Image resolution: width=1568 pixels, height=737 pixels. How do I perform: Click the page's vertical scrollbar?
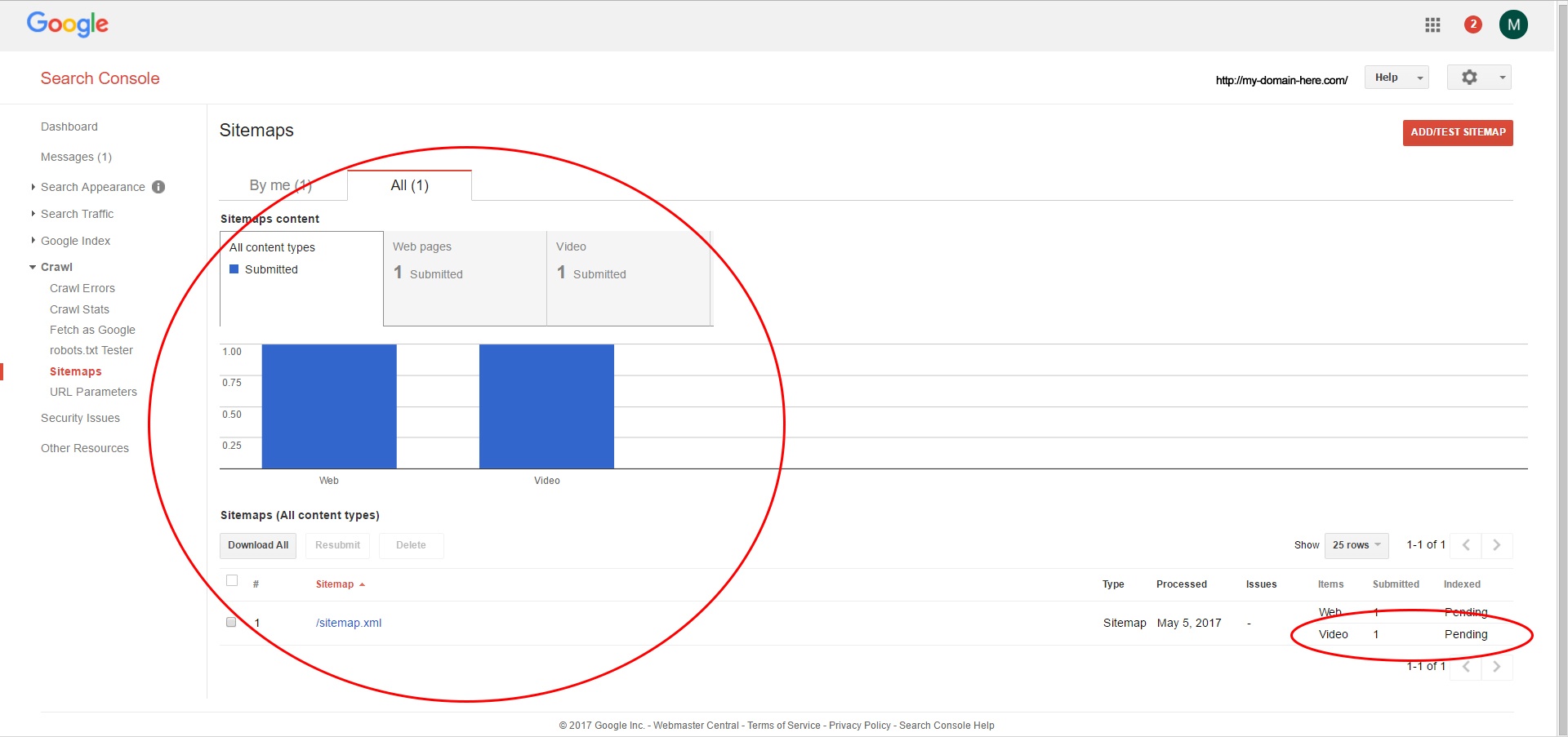pyautogui.click(x=1561, y=368)
